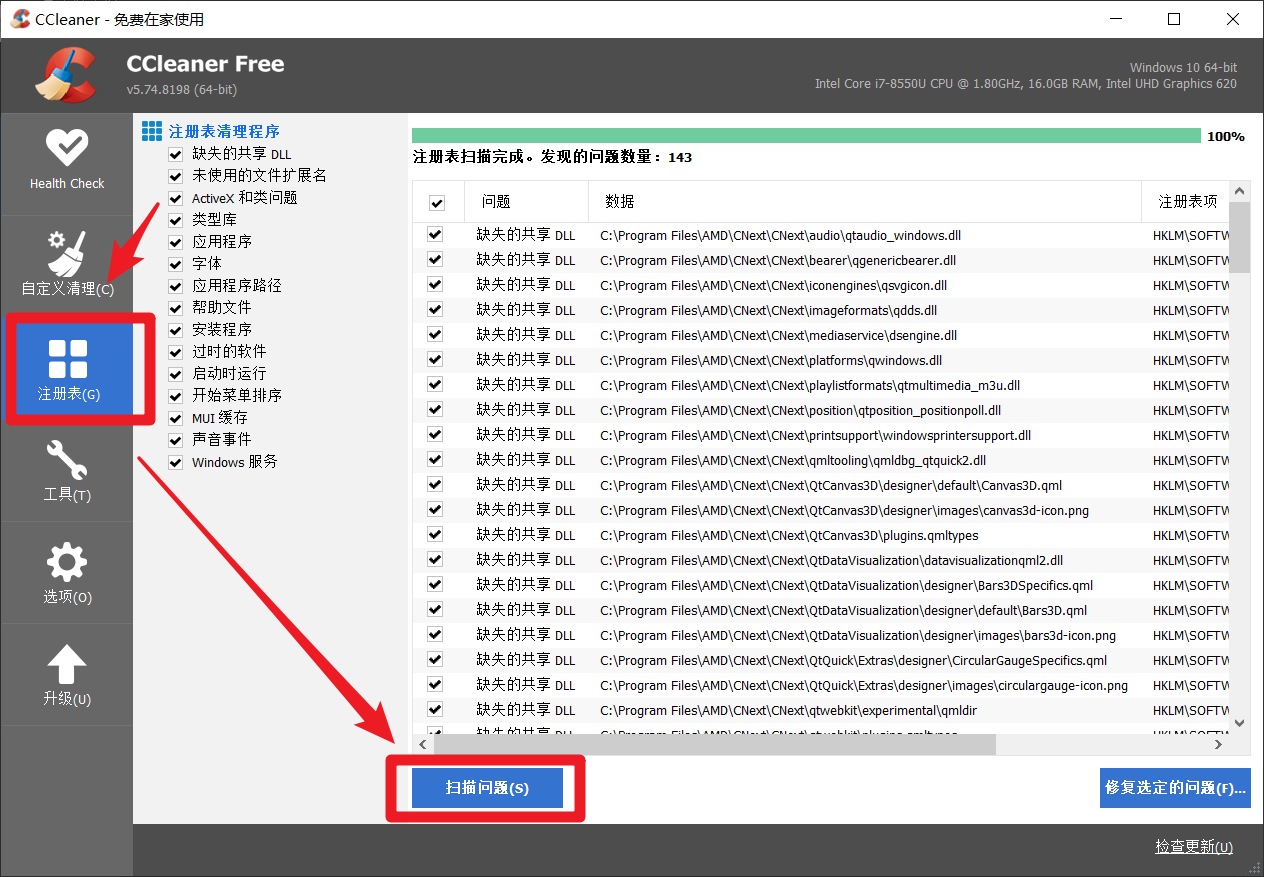Open the 检查更新(U) link
This screenshot has width=1264, height=877.
(1194, 847)
